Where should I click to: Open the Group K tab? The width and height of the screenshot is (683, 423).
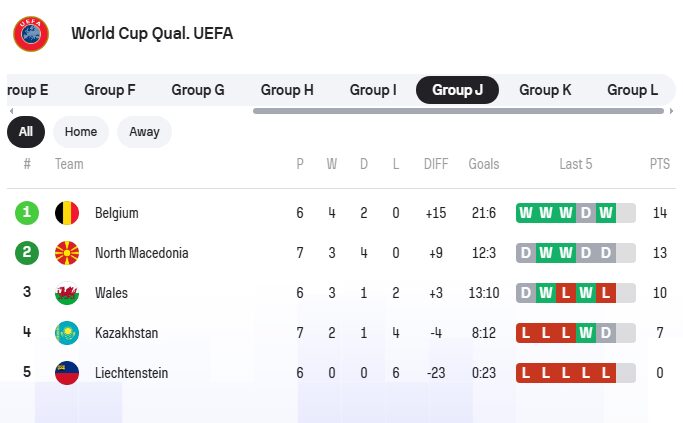[x=545, y=90]
